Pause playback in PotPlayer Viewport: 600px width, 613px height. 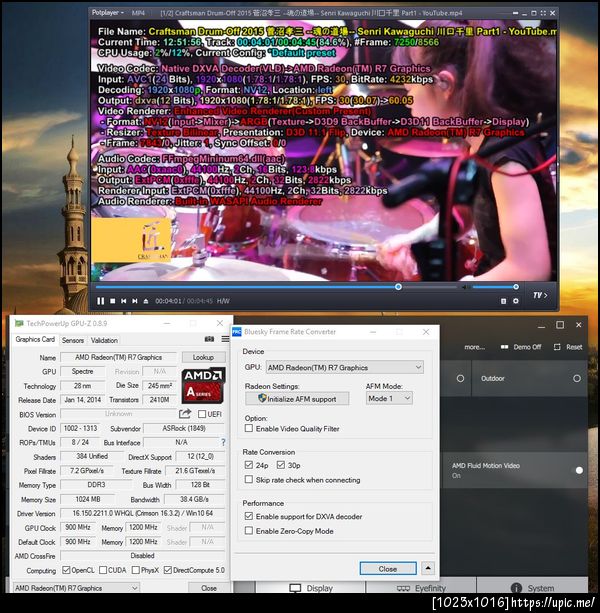[100, 301]
